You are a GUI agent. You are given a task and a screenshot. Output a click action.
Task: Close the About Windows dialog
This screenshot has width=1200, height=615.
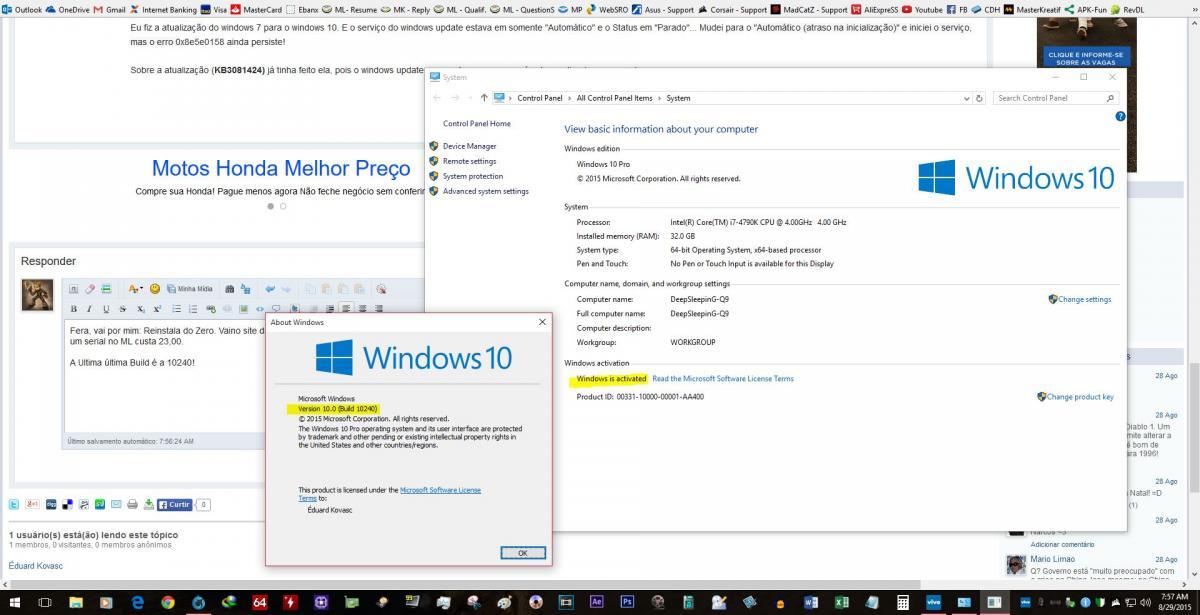[543, 322]
